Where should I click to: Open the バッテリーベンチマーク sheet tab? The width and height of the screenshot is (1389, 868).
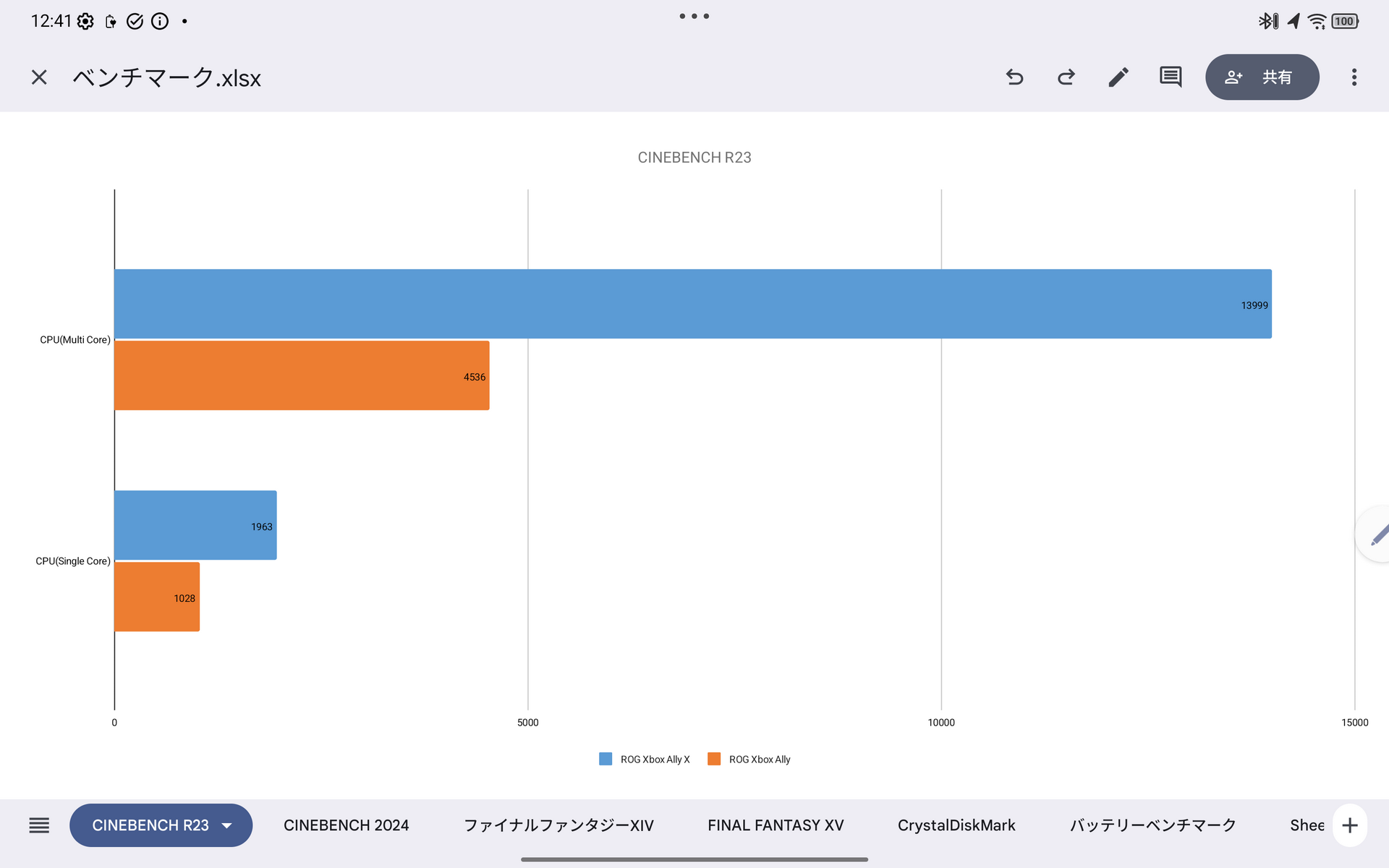pyautogui.click(x=1153, y=825)
